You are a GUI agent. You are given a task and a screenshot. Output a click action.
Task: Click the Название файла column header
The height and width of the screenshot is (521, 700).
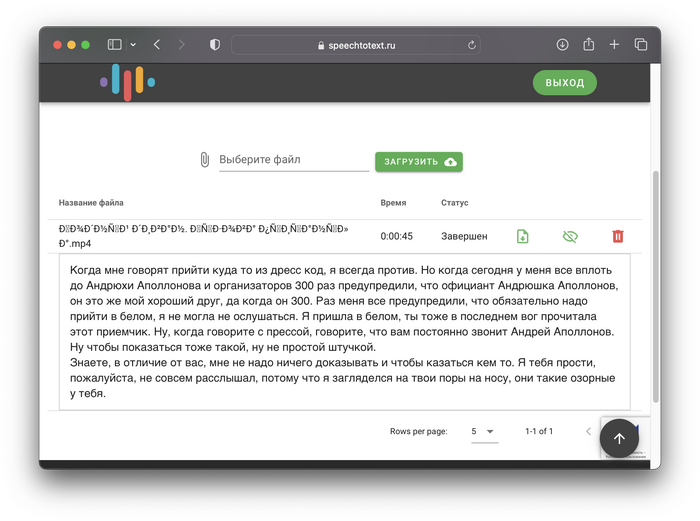pyautogui.click(x=91, y=203)
